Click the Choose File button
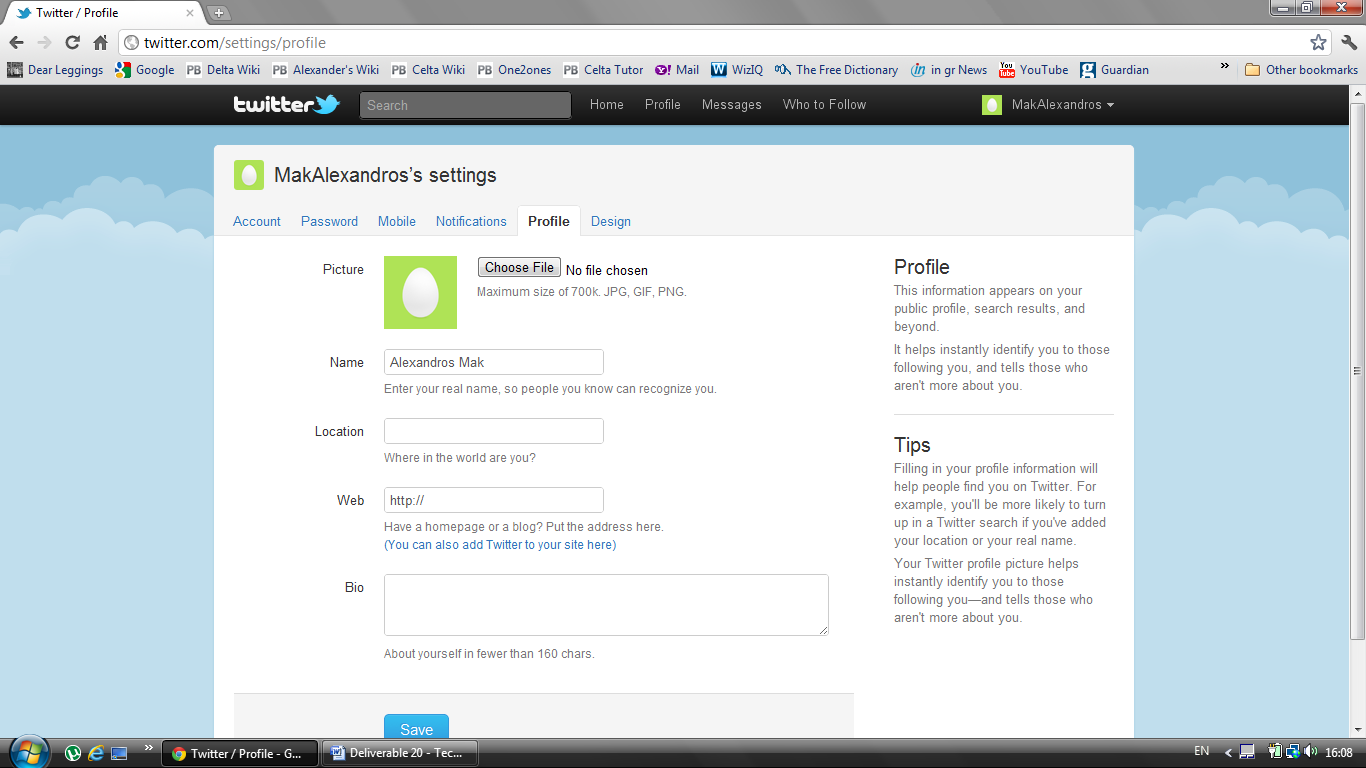Image resolution: width=1366 pixels, height=768 pixels. coord(519,267)
